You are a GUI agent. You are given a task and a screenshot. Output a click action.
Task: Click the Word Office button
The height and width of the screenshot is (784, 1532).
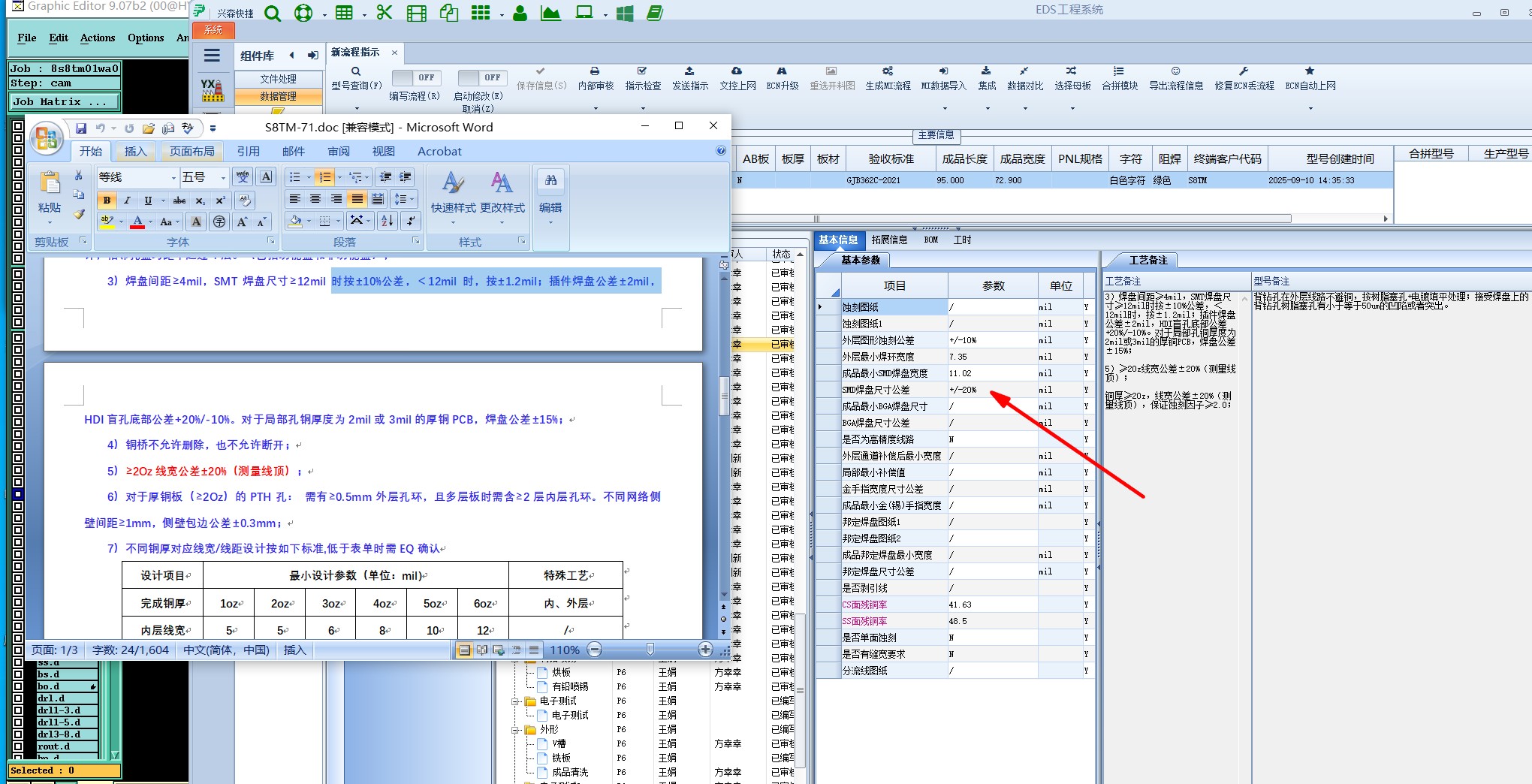pyautogui.click(x=47, y=139)
